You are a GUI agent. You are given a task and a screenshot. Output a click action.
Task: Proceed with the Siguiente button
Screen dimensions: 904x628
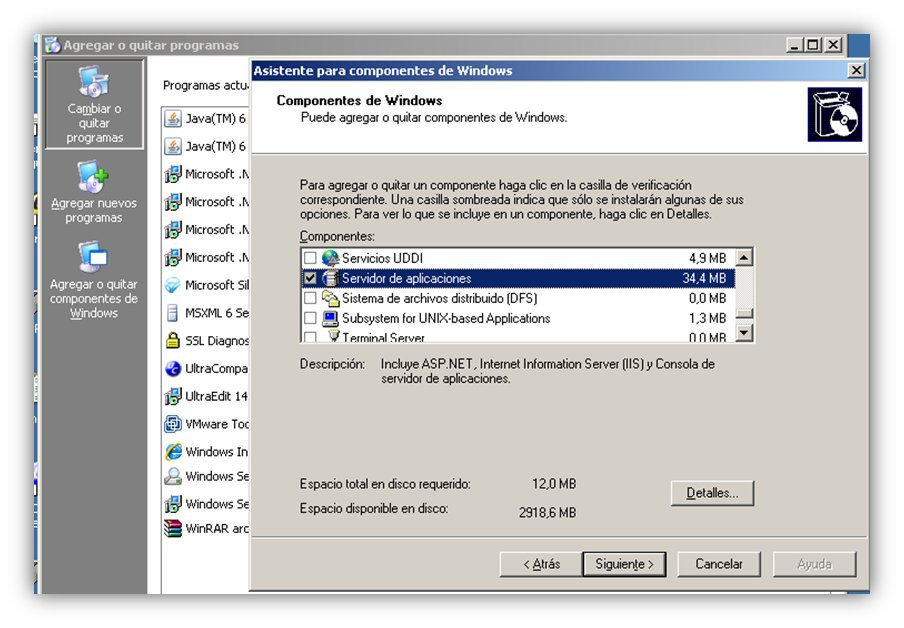[x=624, y=564]
